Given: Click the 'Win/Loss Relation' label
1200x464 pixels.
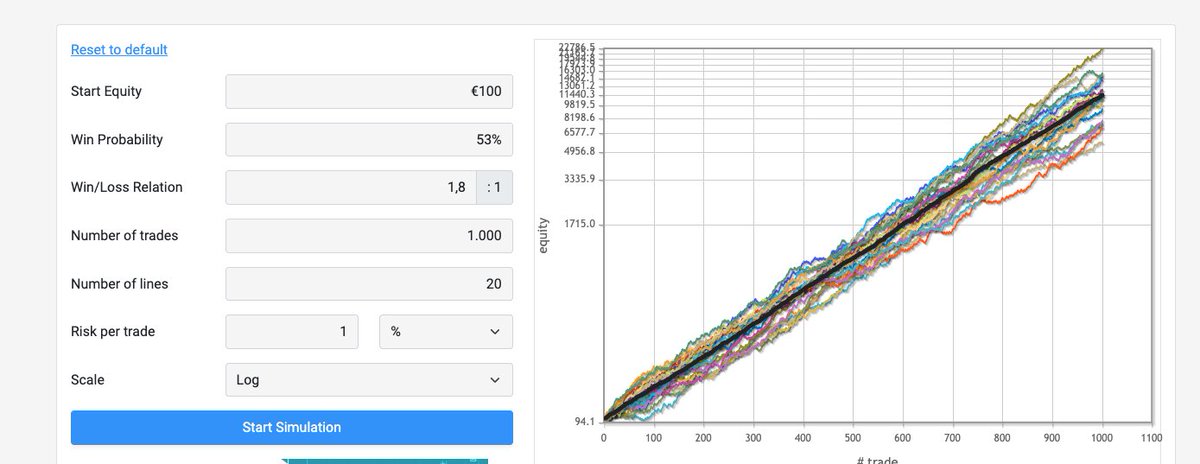Looking at the screenshot, I should pos(127,187).
